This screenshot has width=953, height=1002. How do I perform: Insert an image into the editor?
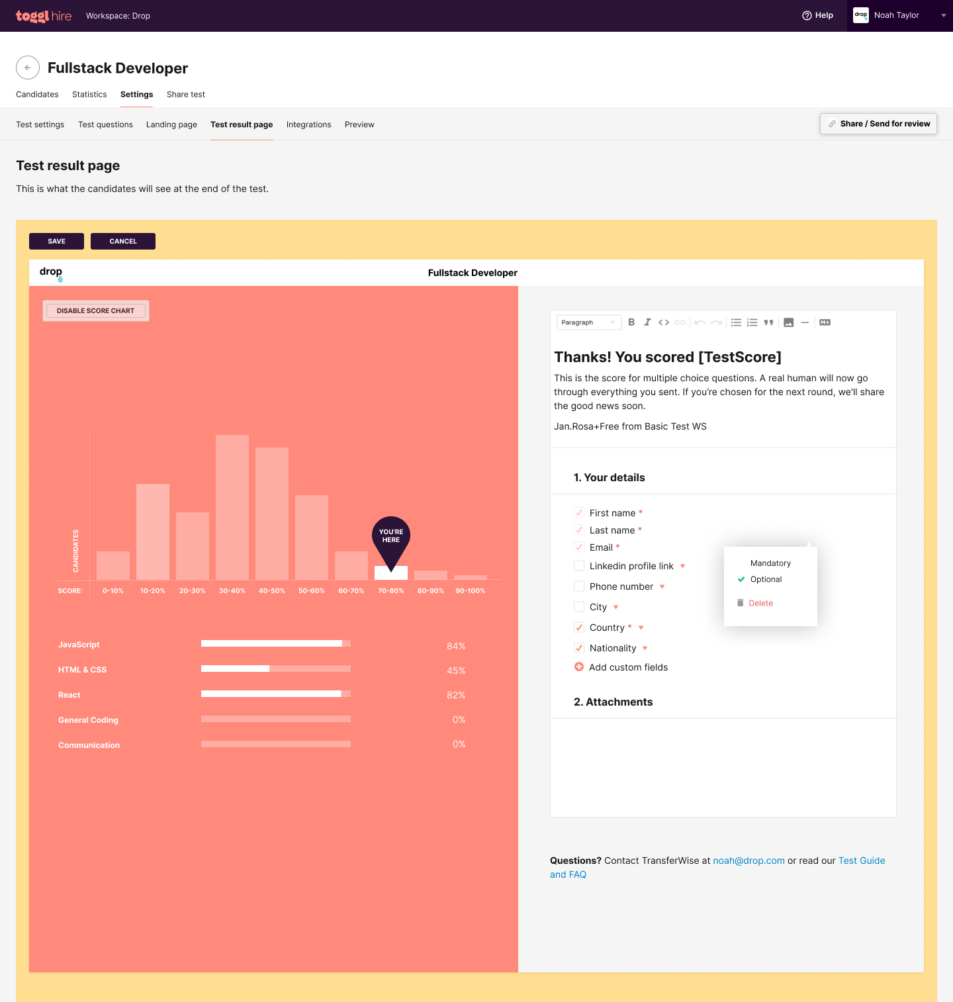(x=788, y=322)
